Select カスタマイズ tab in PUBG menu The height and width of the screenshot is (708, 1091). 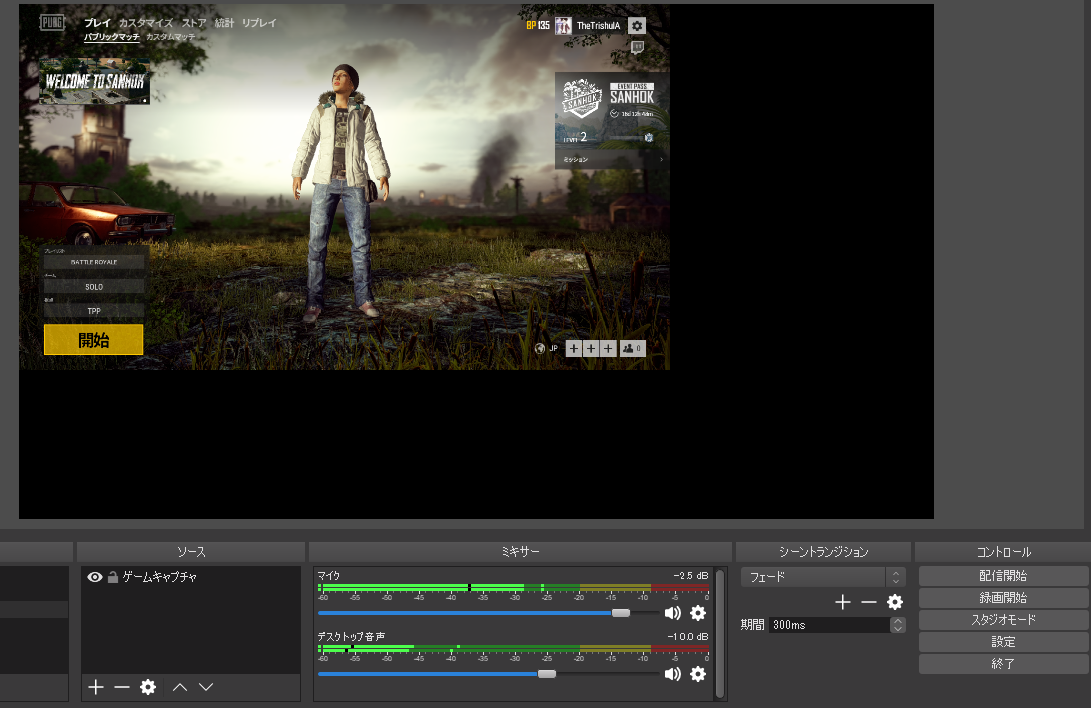pos(145,23)
